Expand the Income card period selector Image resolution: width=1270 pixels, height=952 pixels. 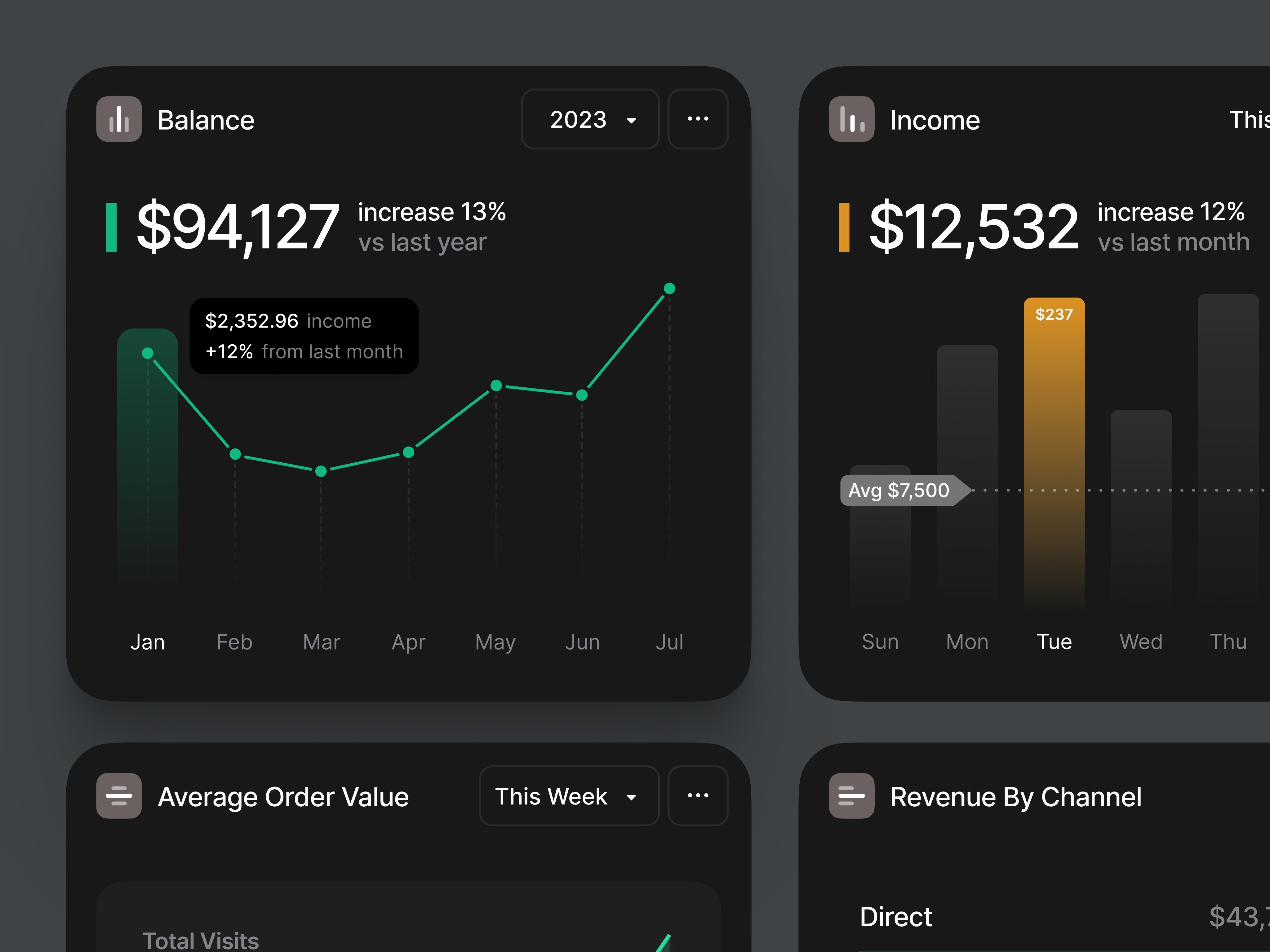(x=1252, y=120)
